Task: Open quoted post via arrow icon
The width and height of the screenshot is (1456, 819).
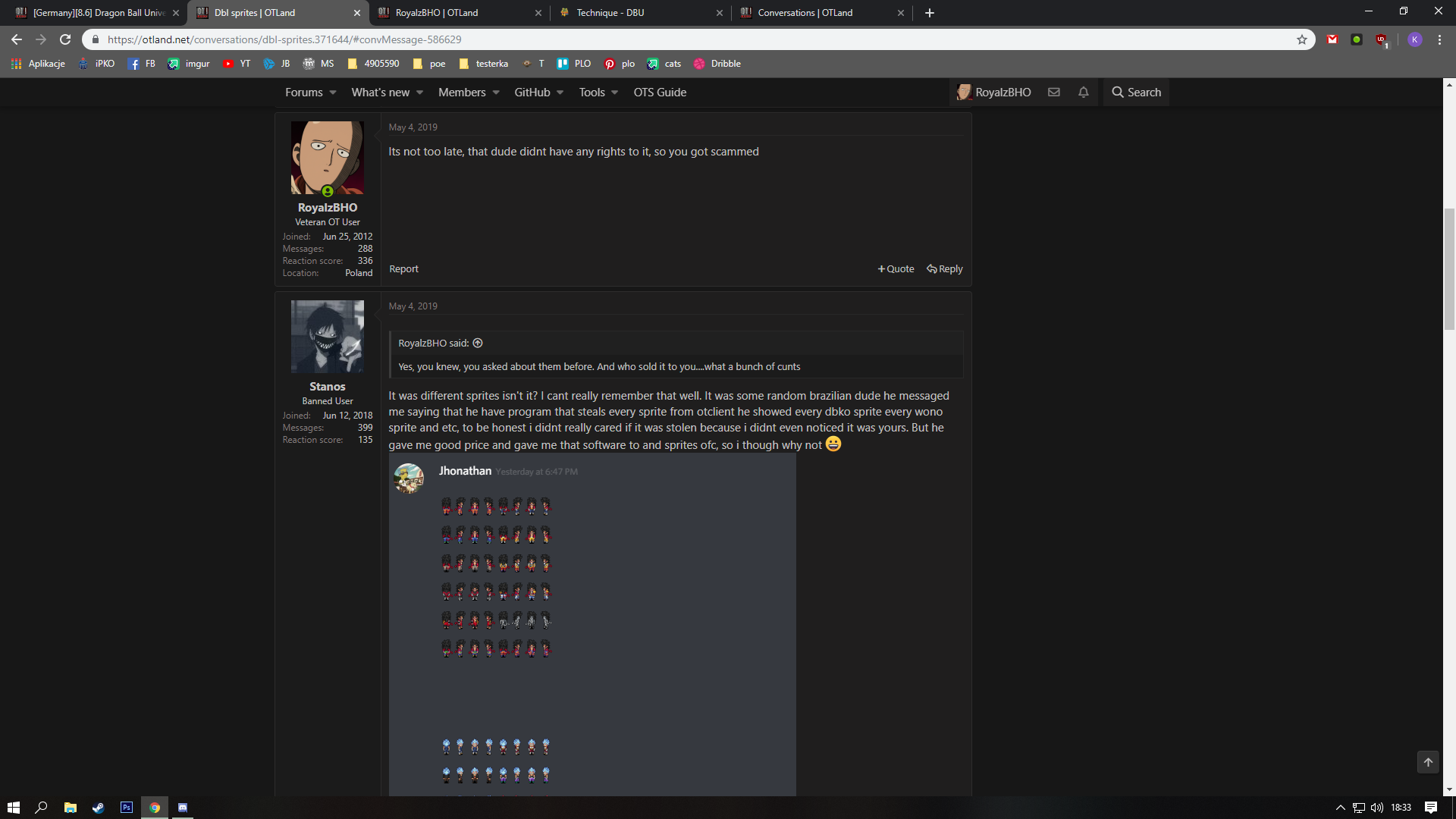Action: click(x=478, y=344)
